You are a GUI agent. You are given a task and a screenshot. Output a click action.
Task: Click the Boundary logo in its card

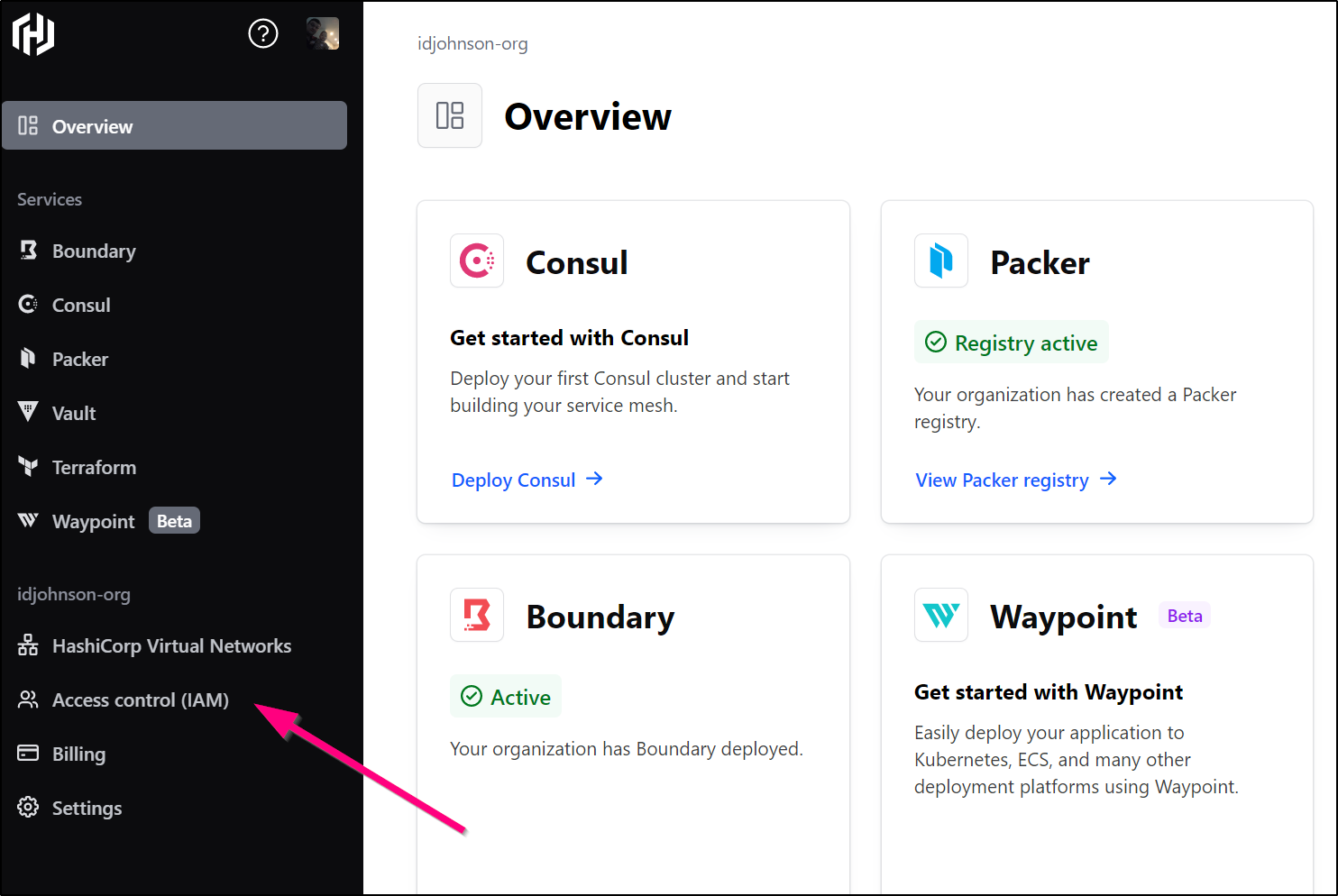pos(477,615)
